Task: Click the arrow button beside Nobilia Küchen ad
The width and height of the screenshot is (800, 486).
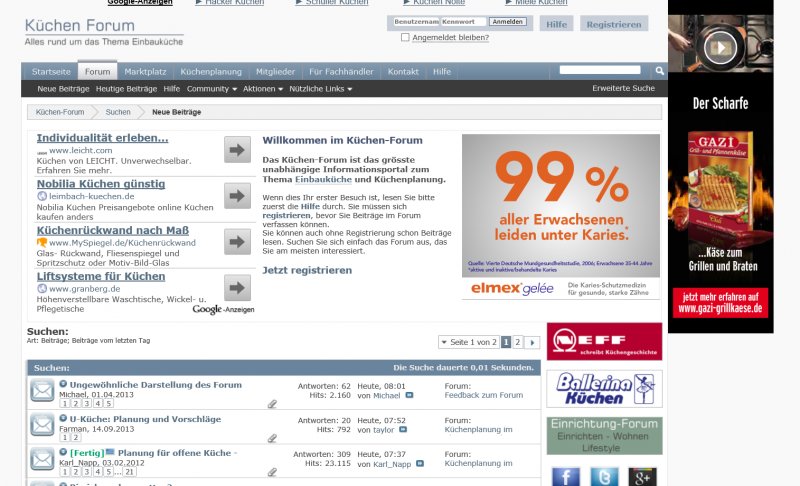Action: click(x=237, y=196)
